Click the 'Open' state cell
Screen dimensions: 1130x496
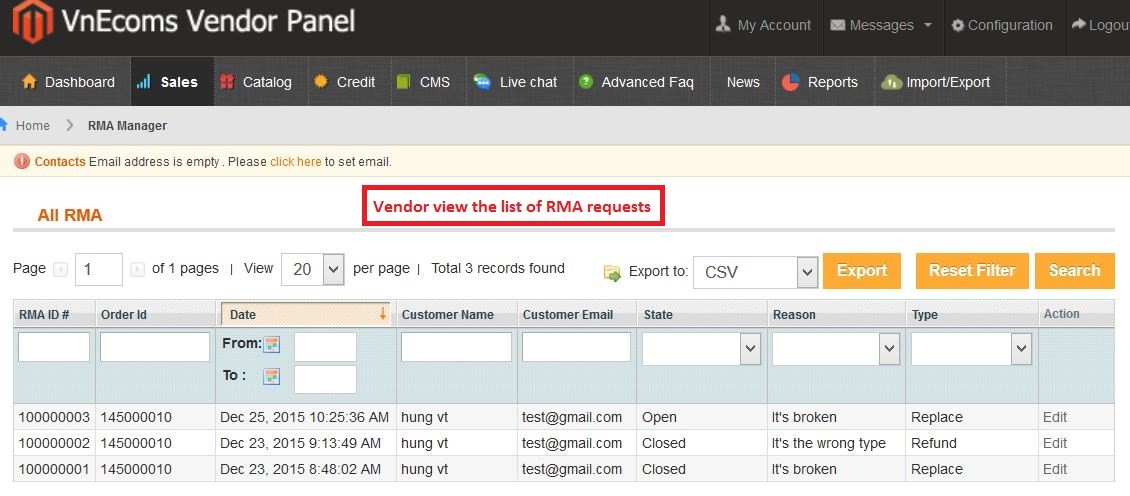tap(659, 417)
